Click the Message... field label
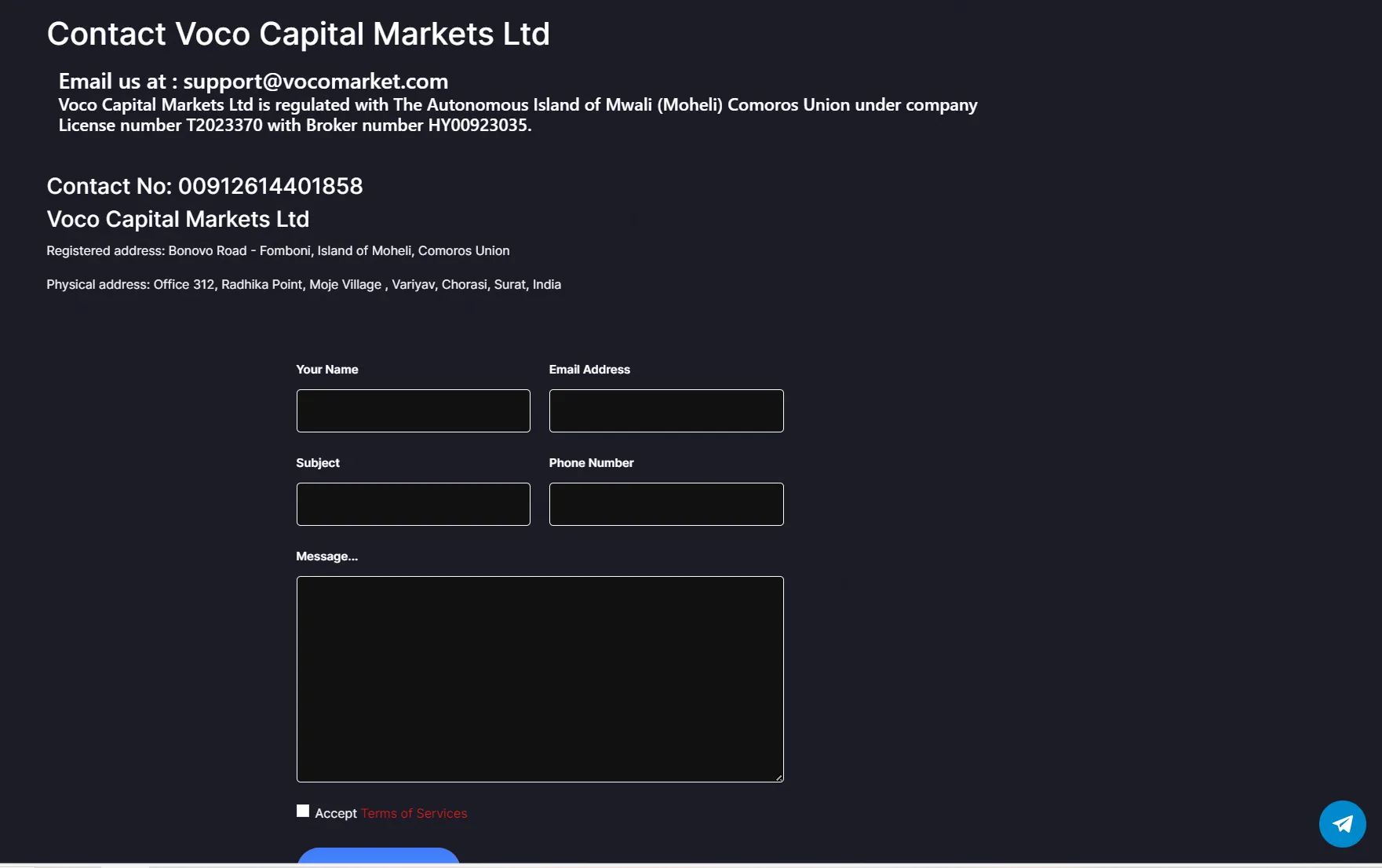 click(x=327, y=556)
